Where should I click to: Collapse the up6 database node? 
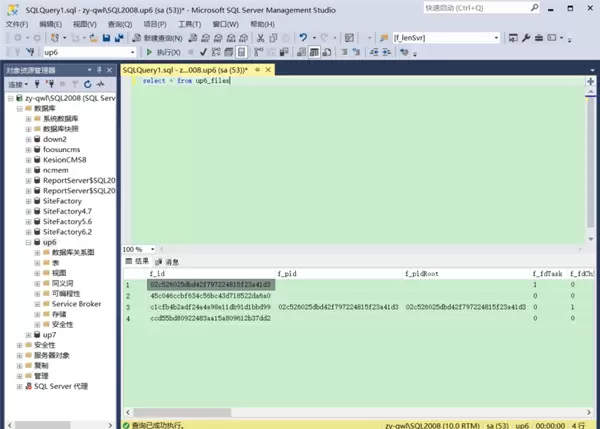27,242
